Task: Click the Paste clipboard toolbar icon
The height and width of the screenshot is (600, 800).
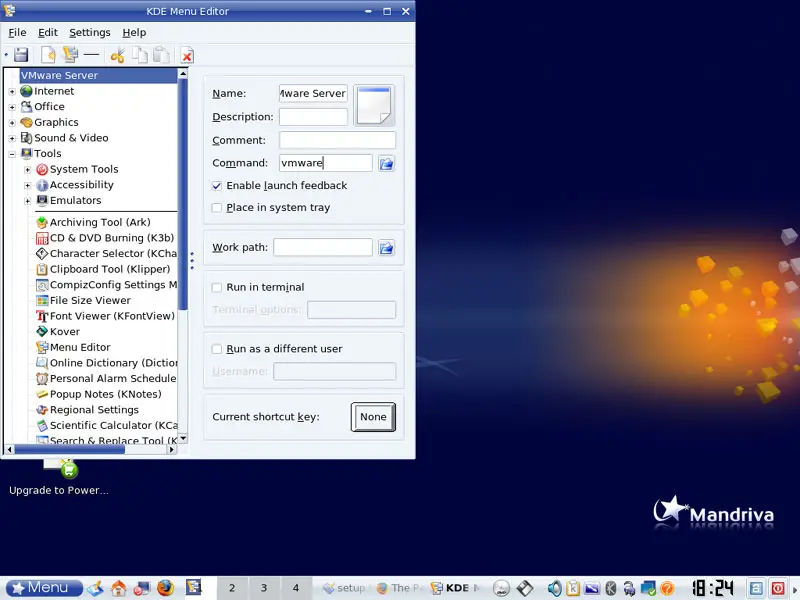Action: pos(161,55)
